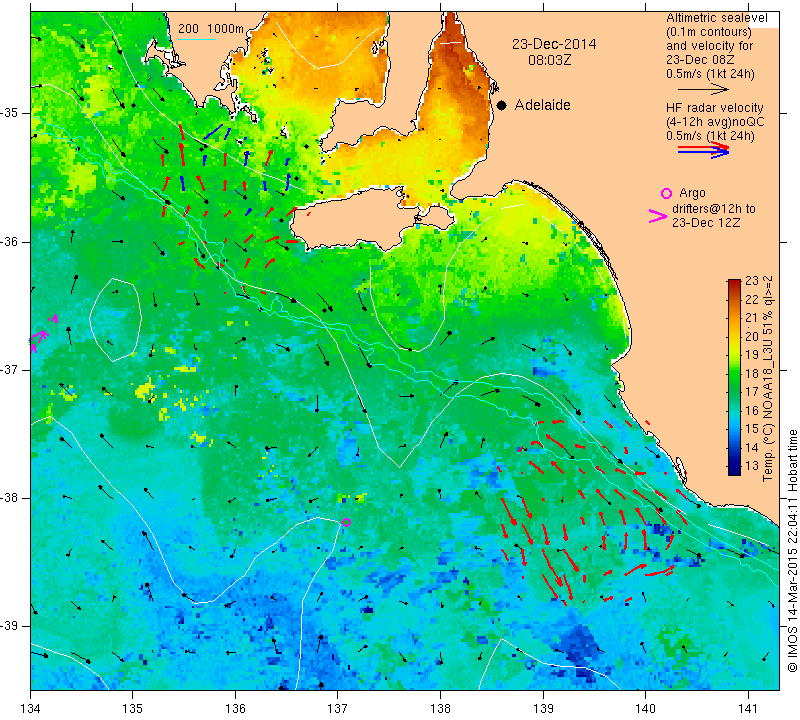The width and height of the screenshot is (800, 720).
Task: Click the -37 latitude axis label
Action: click(x=10, y=369)
